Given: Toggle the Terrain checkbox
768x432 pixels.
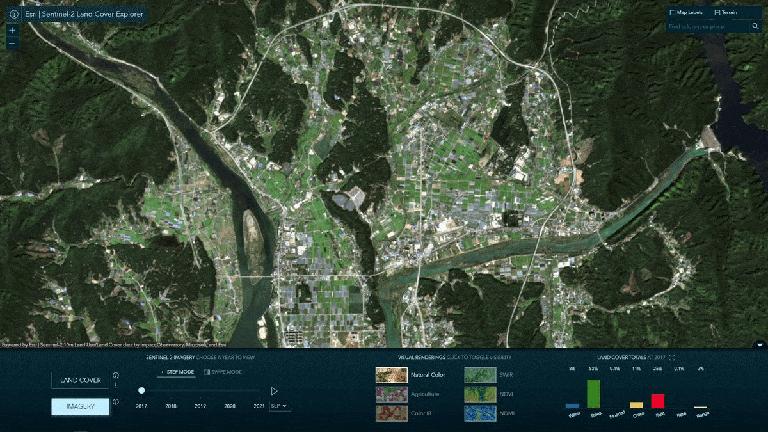Looking at the screenshot, I should [x=717, y=12].
